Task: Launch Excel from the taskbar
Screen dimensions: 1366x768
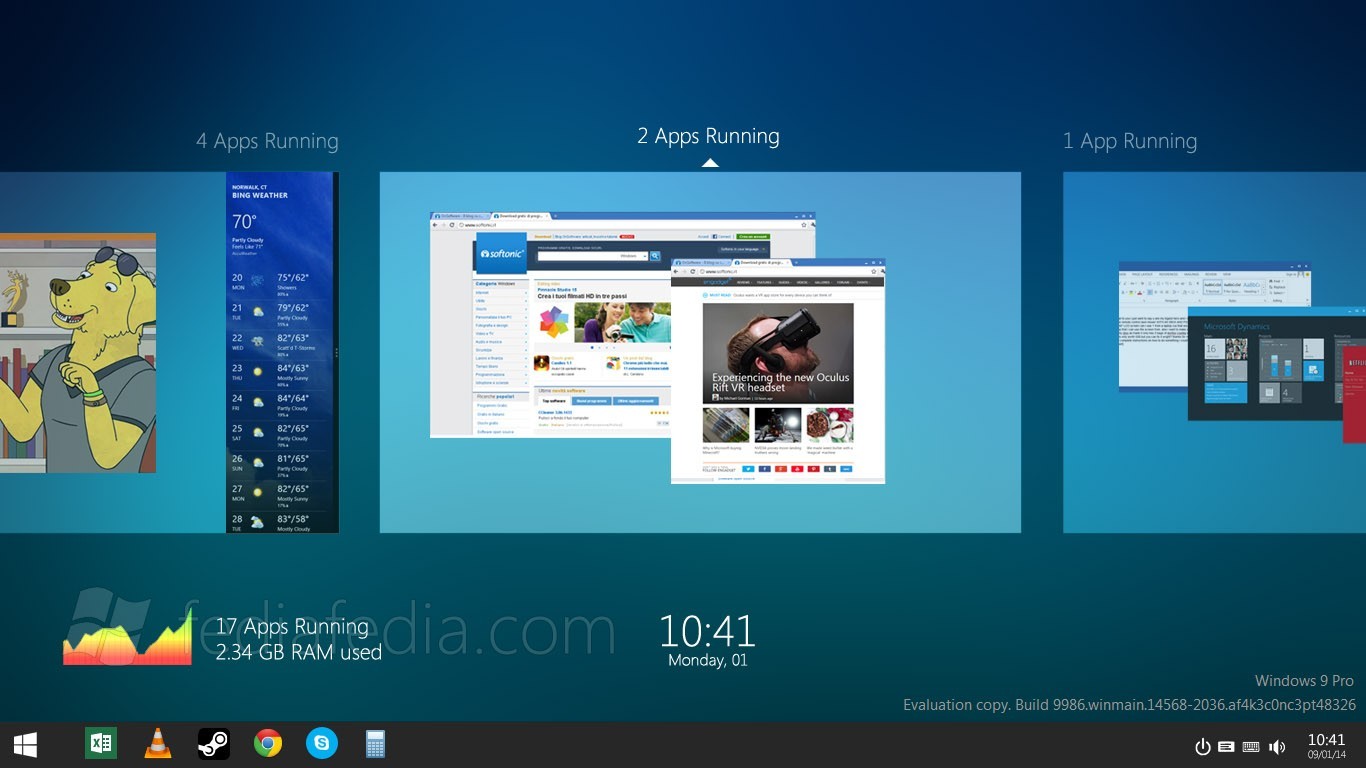Action: pyautogui.click(x=101, y=744)
